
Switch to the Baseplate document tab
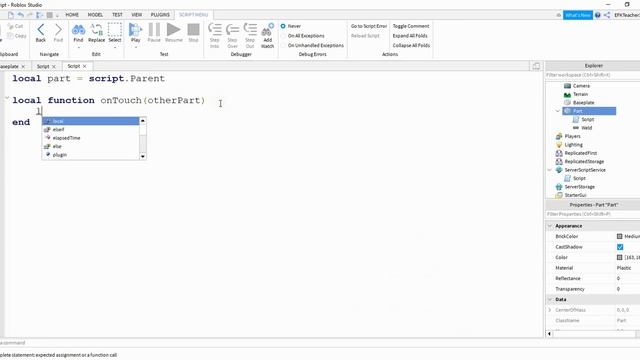pos(10,66)
